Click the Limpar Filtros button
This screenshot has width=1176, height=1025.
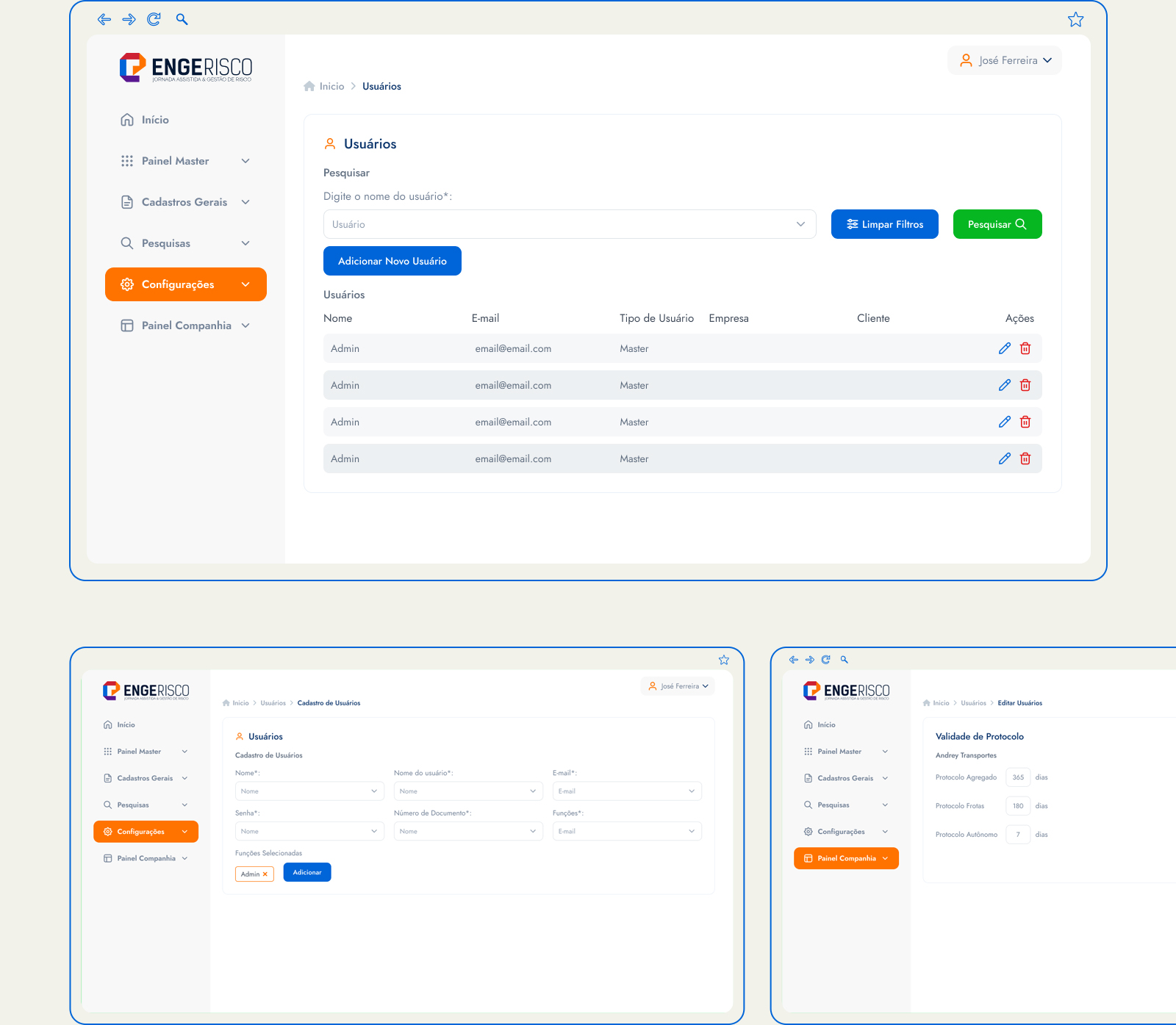884,224
